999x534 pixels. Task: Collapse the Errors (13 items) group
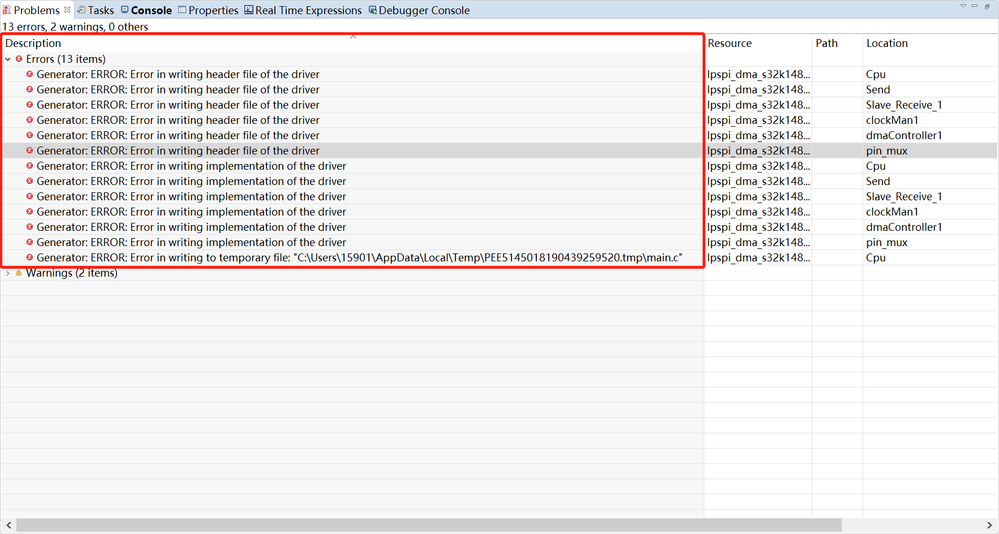click(8, 59)
